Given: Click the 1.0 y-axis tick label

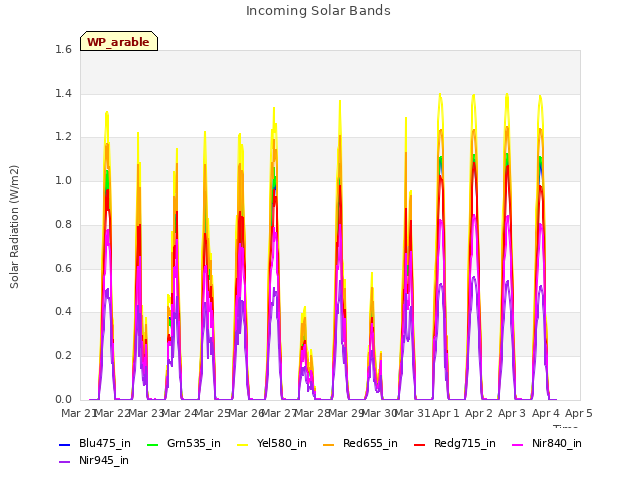Looking at the screenshot, I should (63, 180).
